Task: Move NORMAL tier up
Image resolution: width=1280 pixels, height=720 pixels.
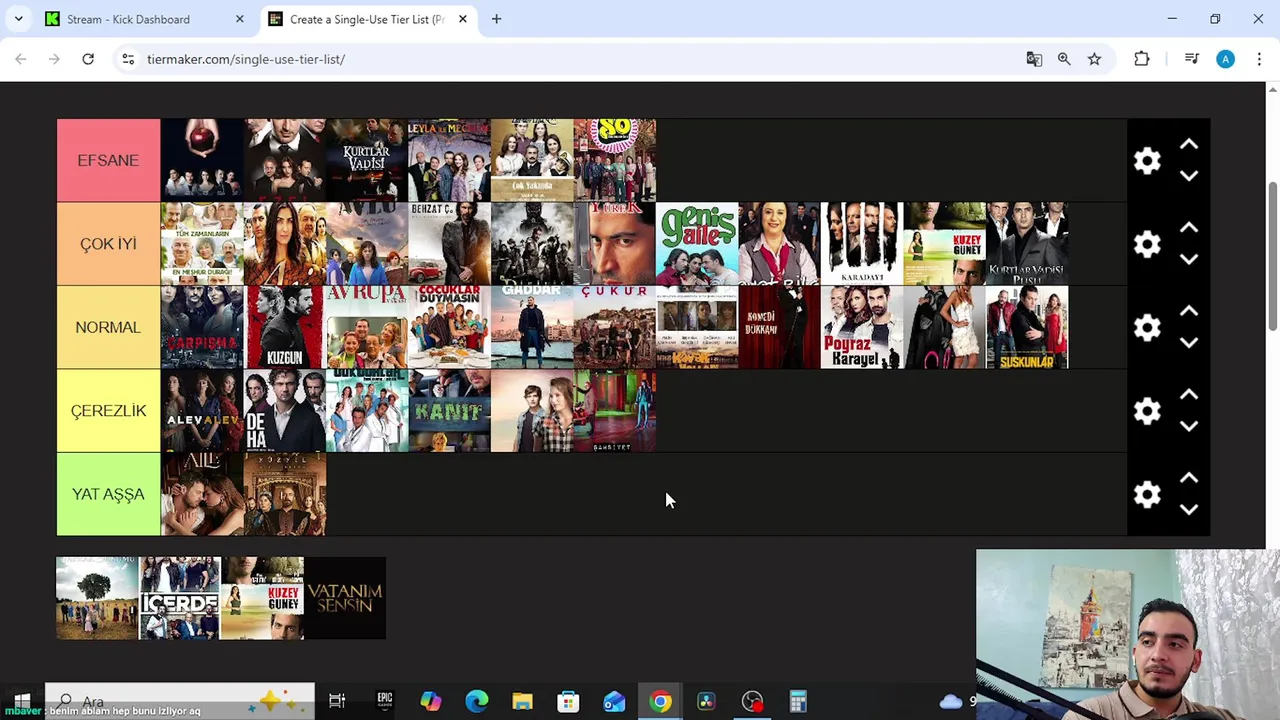Action: (1189, 311)
